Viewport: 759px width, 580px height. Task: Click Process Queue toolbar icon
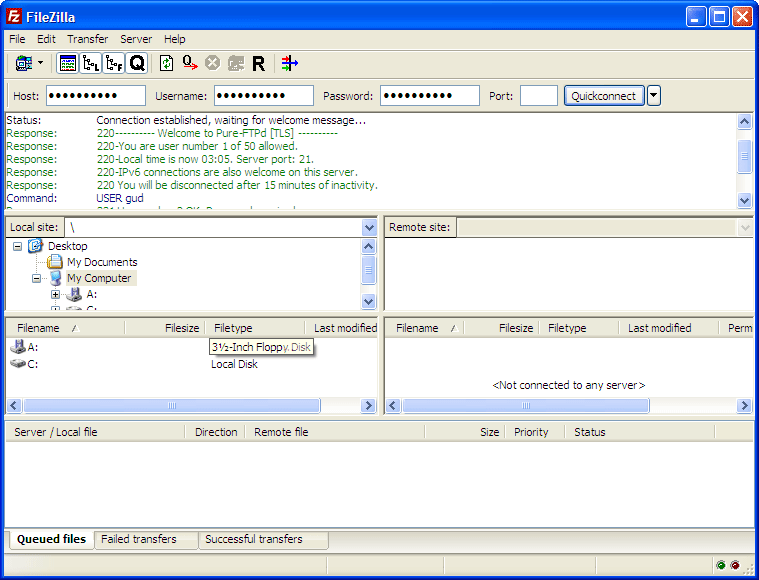[190, 63]
